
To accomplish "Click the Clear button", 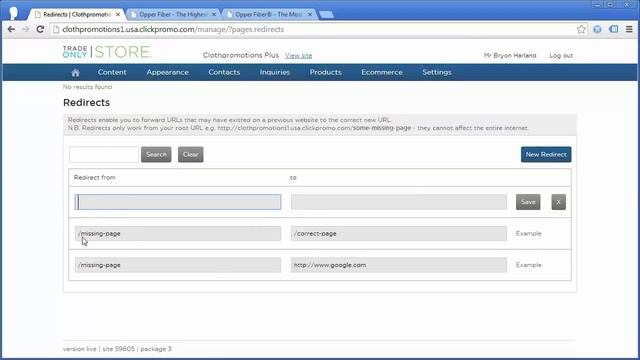I will click(191, 154).
